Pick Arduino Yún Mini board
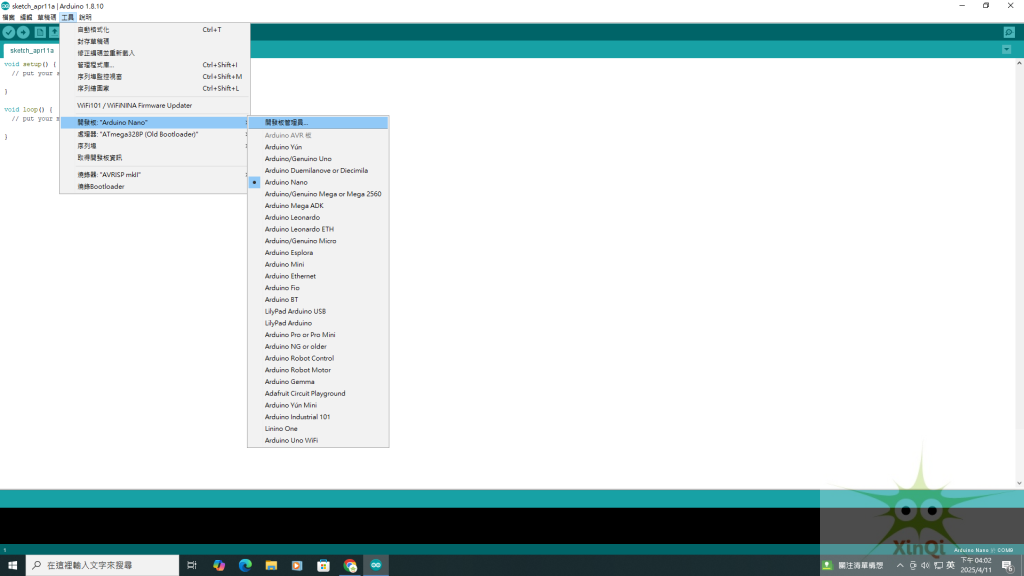 click(x=318, y=406)
